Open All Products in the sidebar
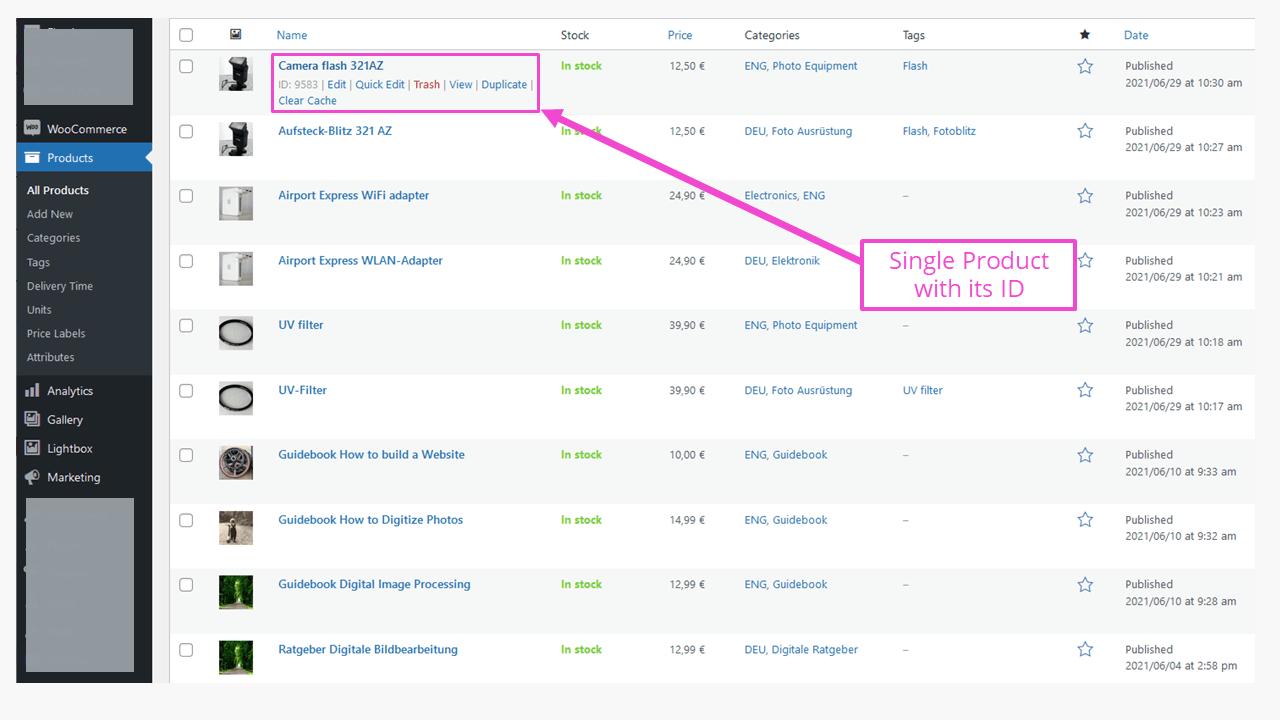The height and width of the screenshot is (720, 1280). point(57,190)
